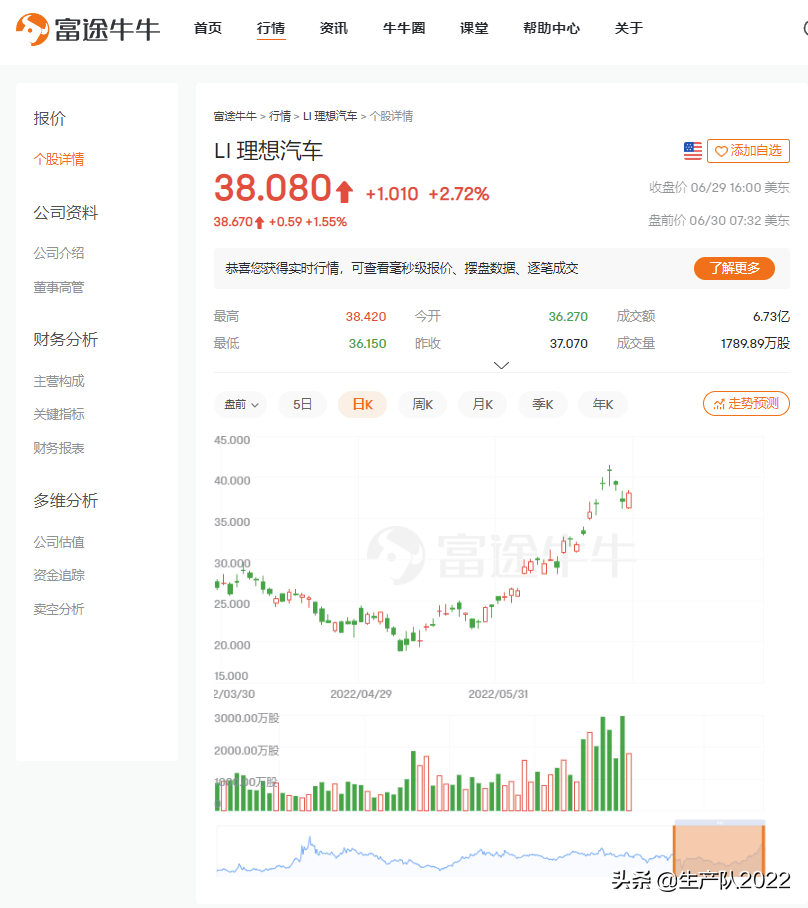Select the 日K chart tab
808x908 pixels.
pos(363,404)
